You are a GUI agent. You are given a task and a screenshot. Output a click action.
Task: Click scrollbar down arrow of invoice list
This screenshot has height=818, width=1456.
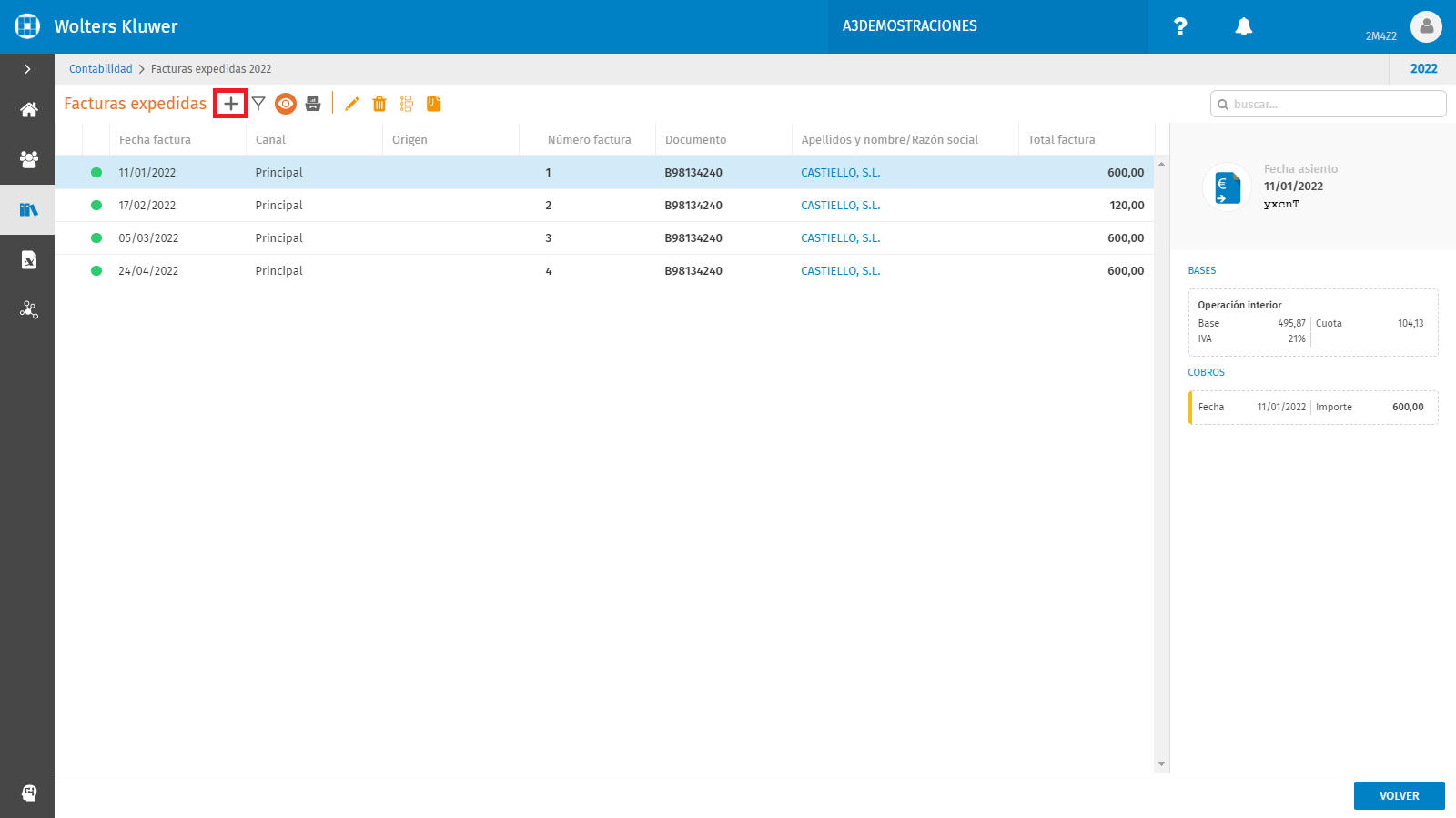pyautogui.click(x=1161, y=764)
